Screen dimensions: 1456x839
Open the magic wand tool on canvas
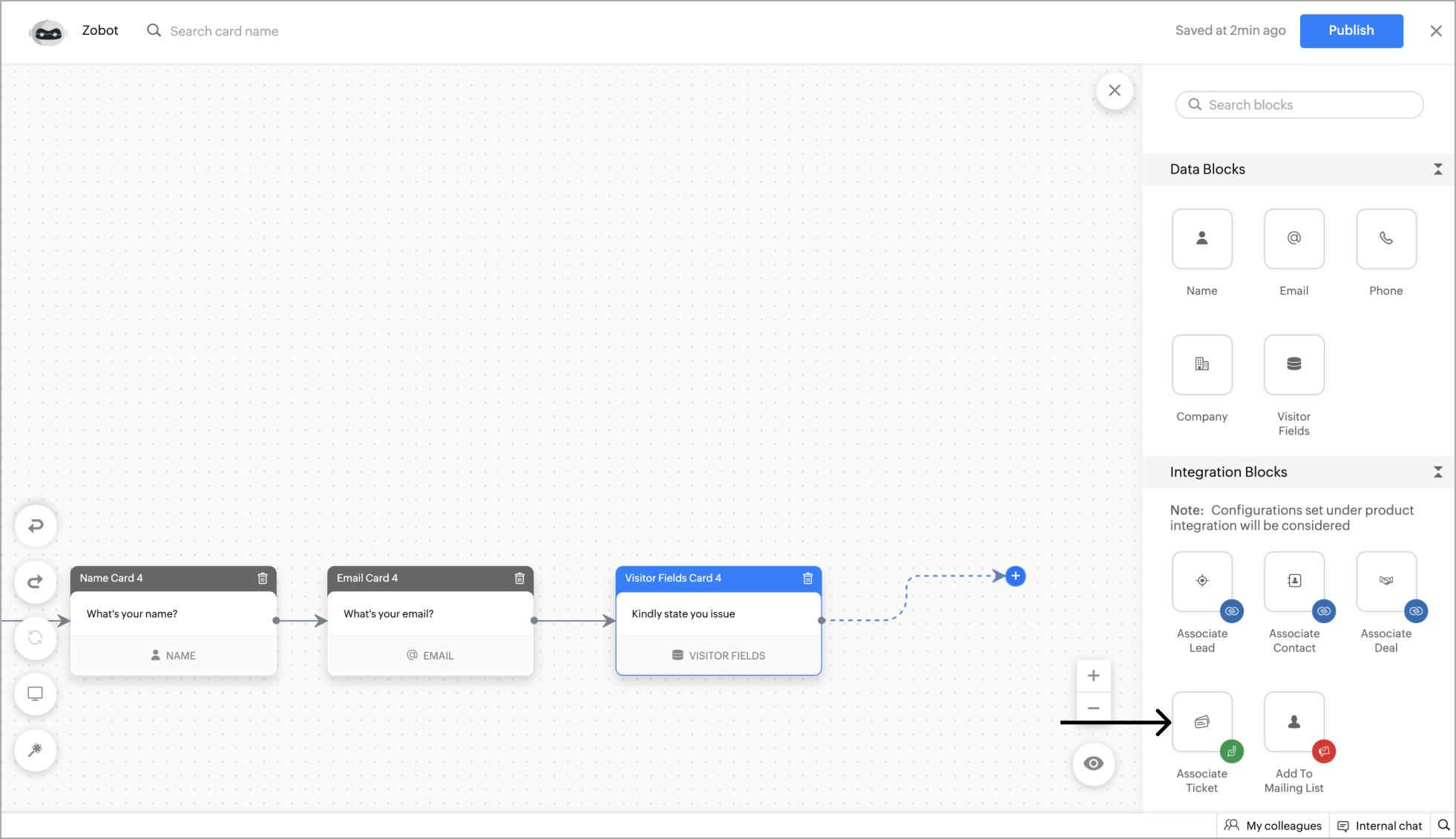point(35,750)
